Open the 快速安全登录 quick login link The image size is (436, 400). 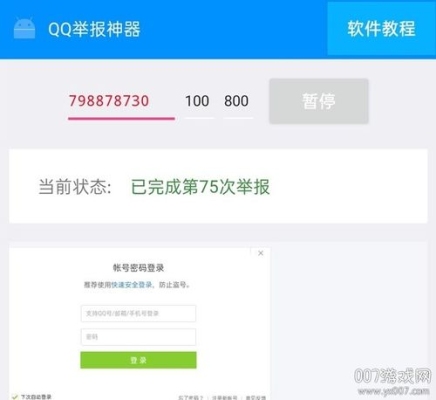coord(131,285)
